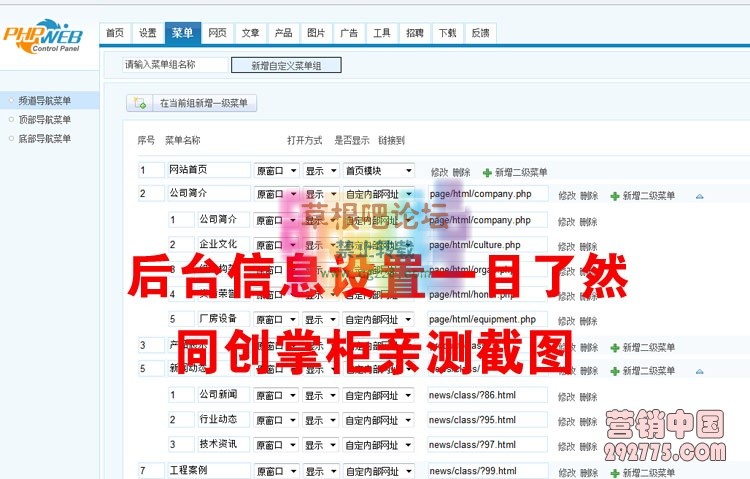This screenshot has height=479, width=750.
Task: Open 自定内部网址 dropdown in 技术资讯 row
Action: tap(378, 446)
